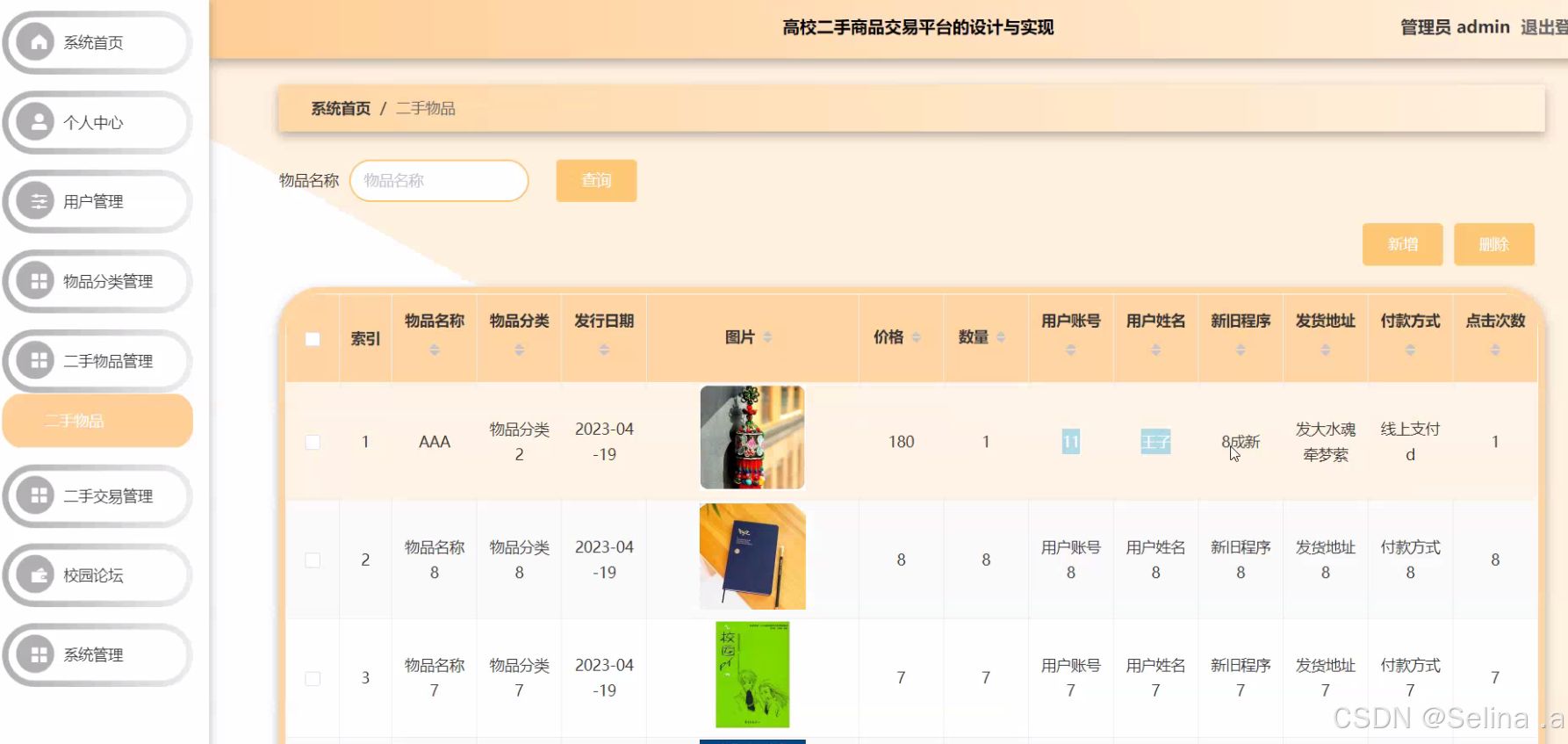Click 用户账号8 cell in row 2
The image size is (1568, 744).
(1071, 560)
